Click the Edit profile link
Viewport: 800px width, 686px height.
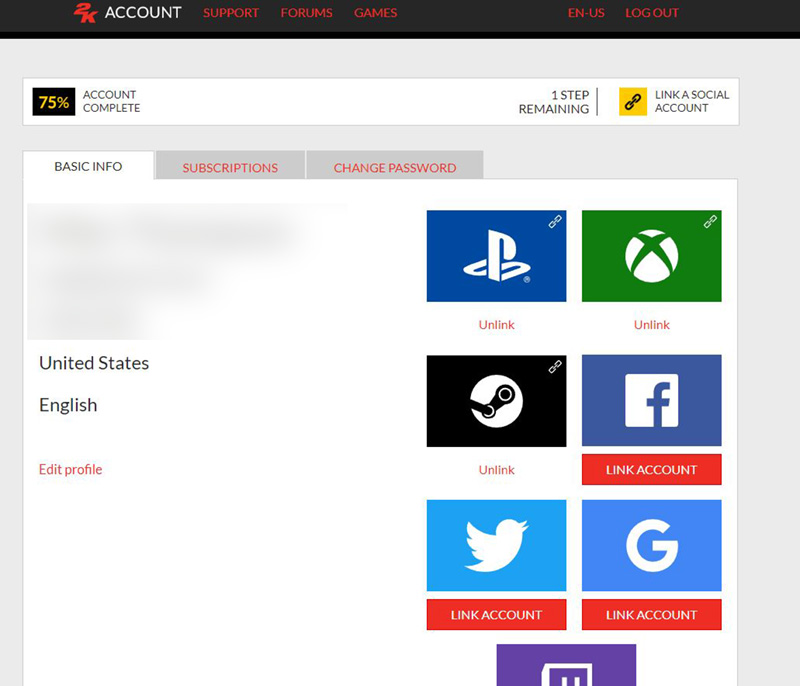click(x=70, y=470)
